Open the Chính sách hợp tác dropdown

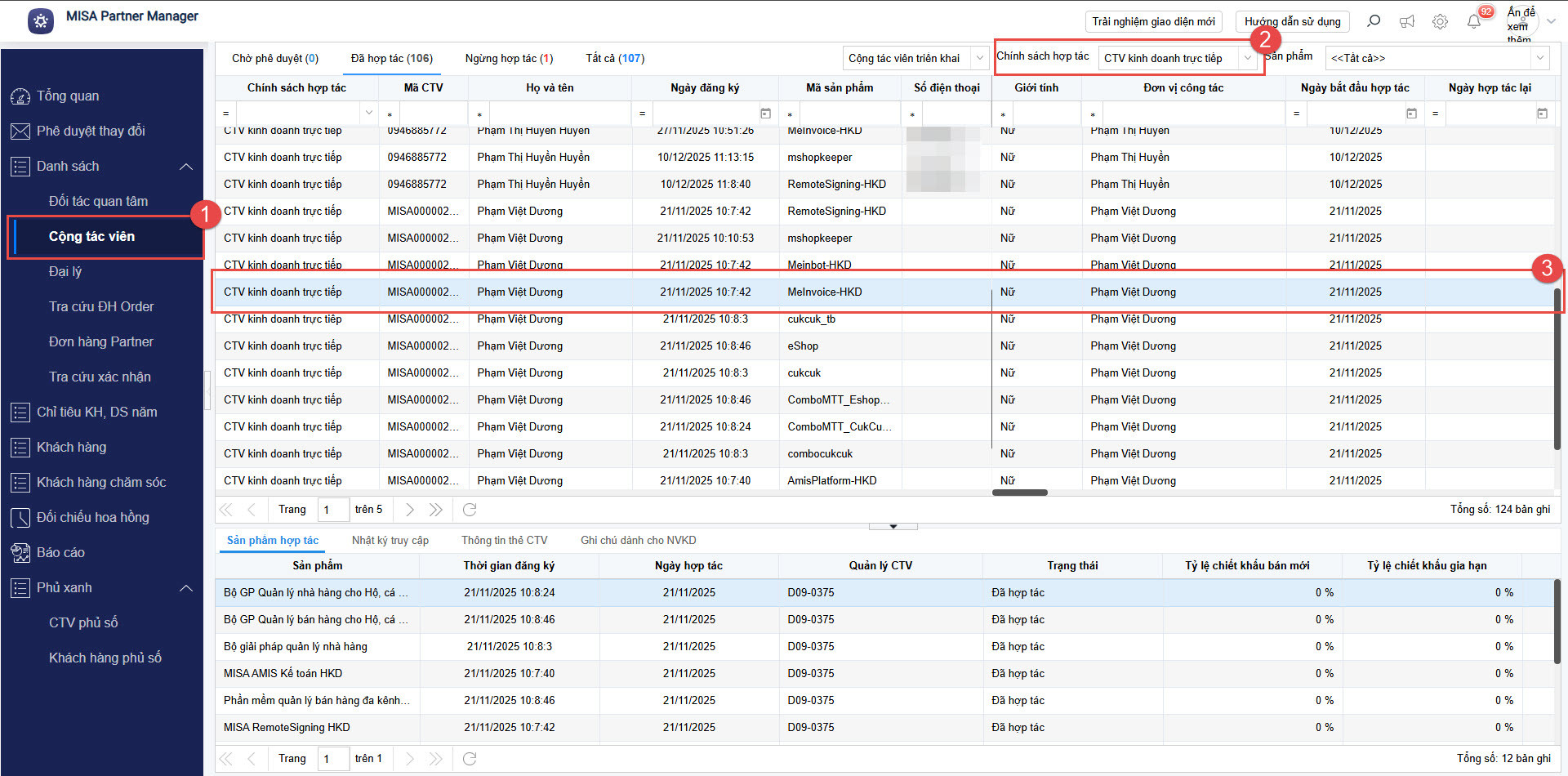(x=1247, y=58)
